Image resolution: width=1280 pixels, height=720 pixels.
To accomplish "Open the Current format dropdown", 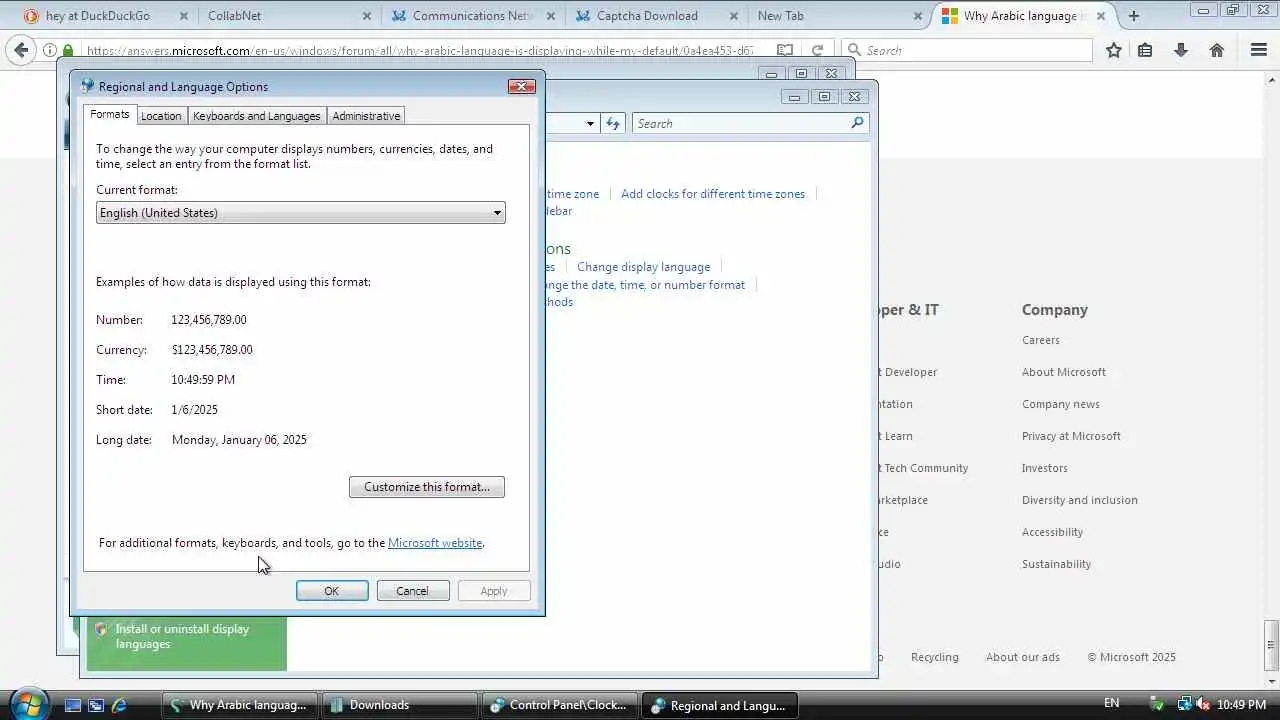I will (x=301, y=212).
